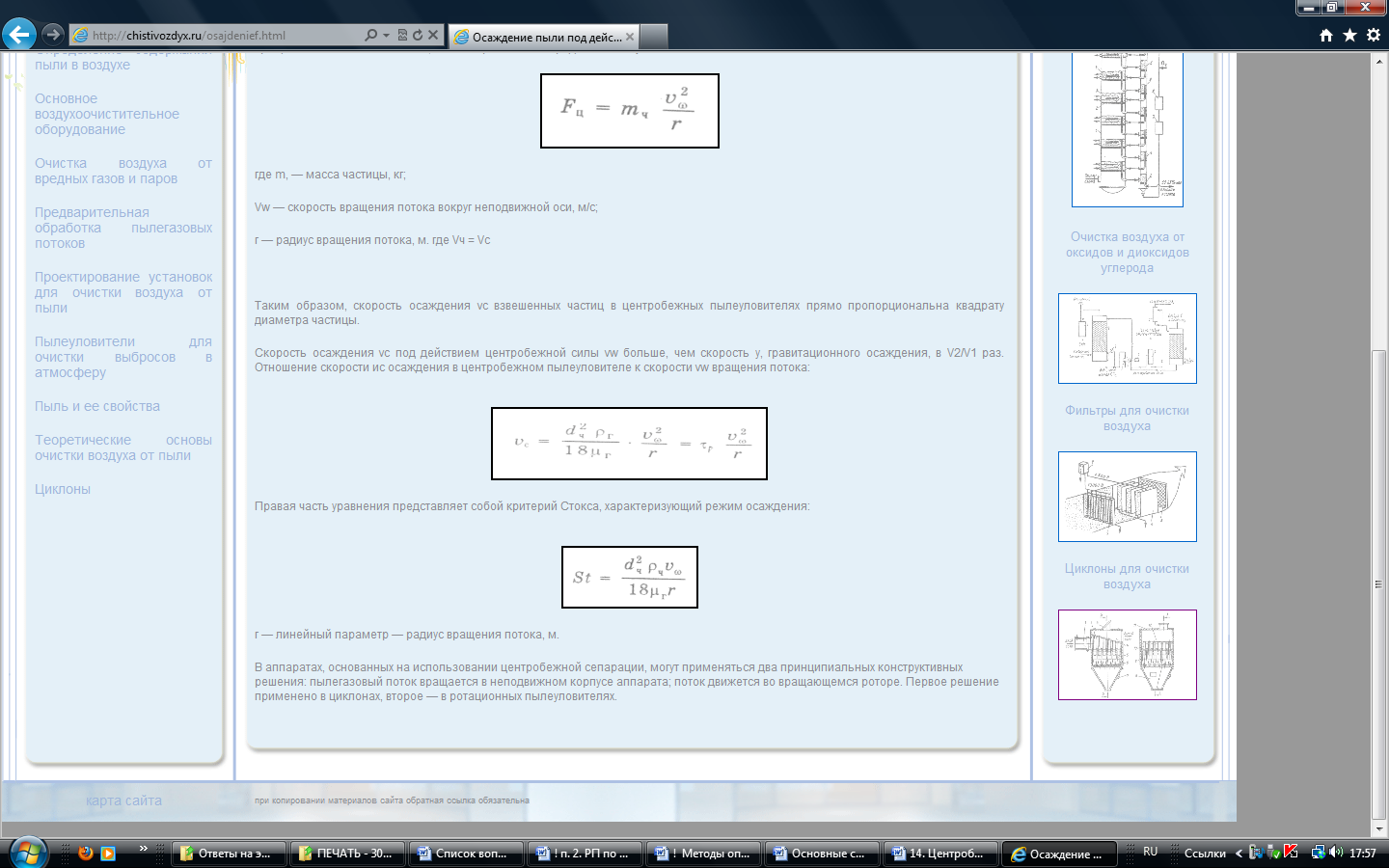Viewport: 1389px width, 868px height.
Task: Open the Kaspersky red K tray icon
Action: (1291, 852)
